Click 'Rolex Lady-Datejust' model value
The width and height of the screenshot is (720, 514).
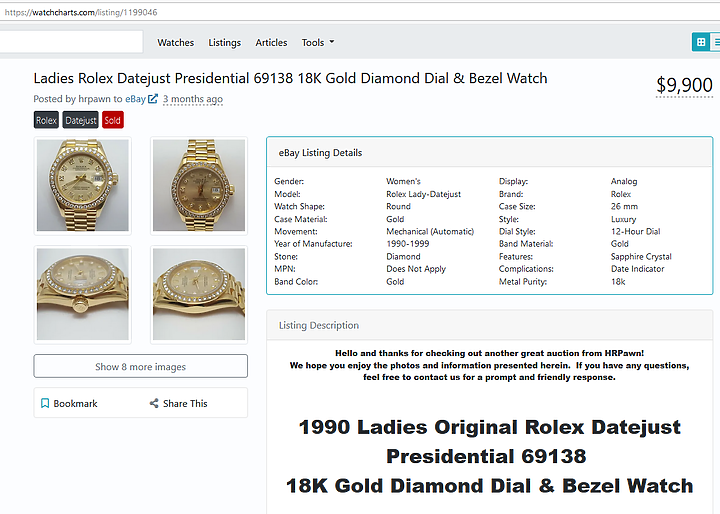click(x=423, y=194)
